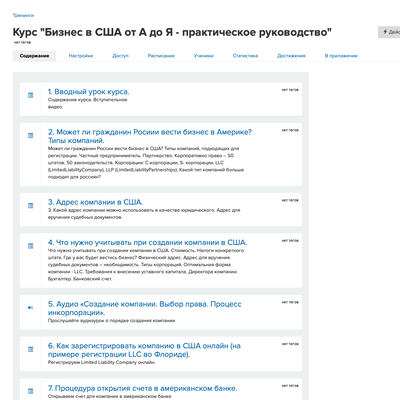Switch to the Доступ tab
The width and height of the screenshot is (400, 400).
[120, 56]
